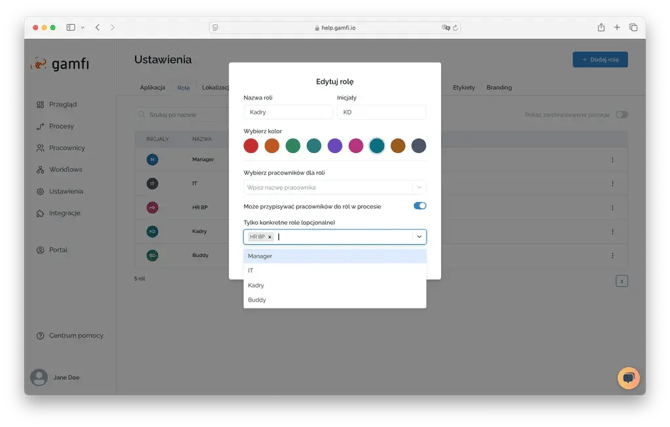This screenshot has height=427, width=670.
Task: Remove the HR BP tag from roles
Action: pos(270,237)
